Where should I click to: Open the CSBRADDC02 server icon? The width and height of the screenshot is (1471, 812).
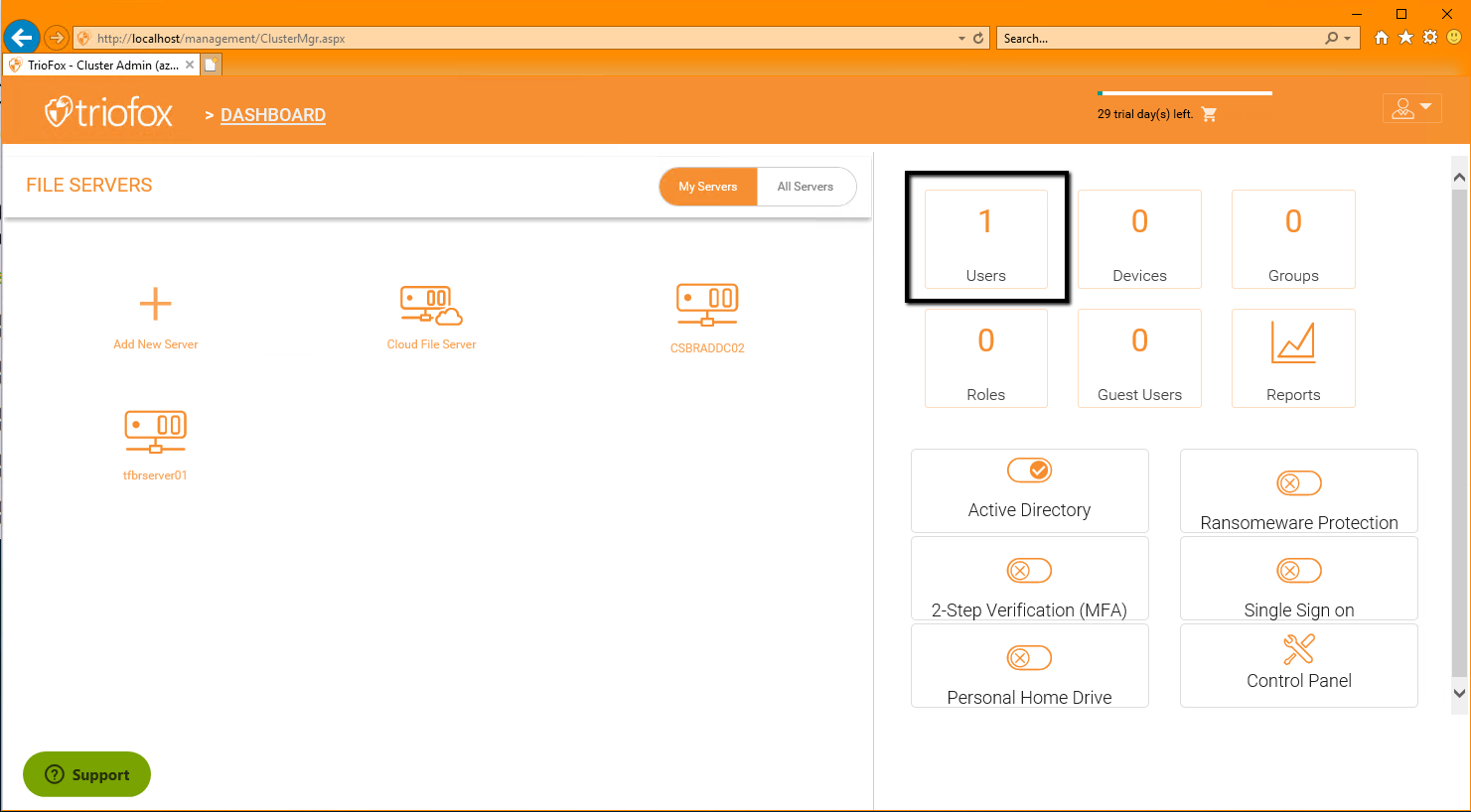pyautogui.click(x=707, y=305)
